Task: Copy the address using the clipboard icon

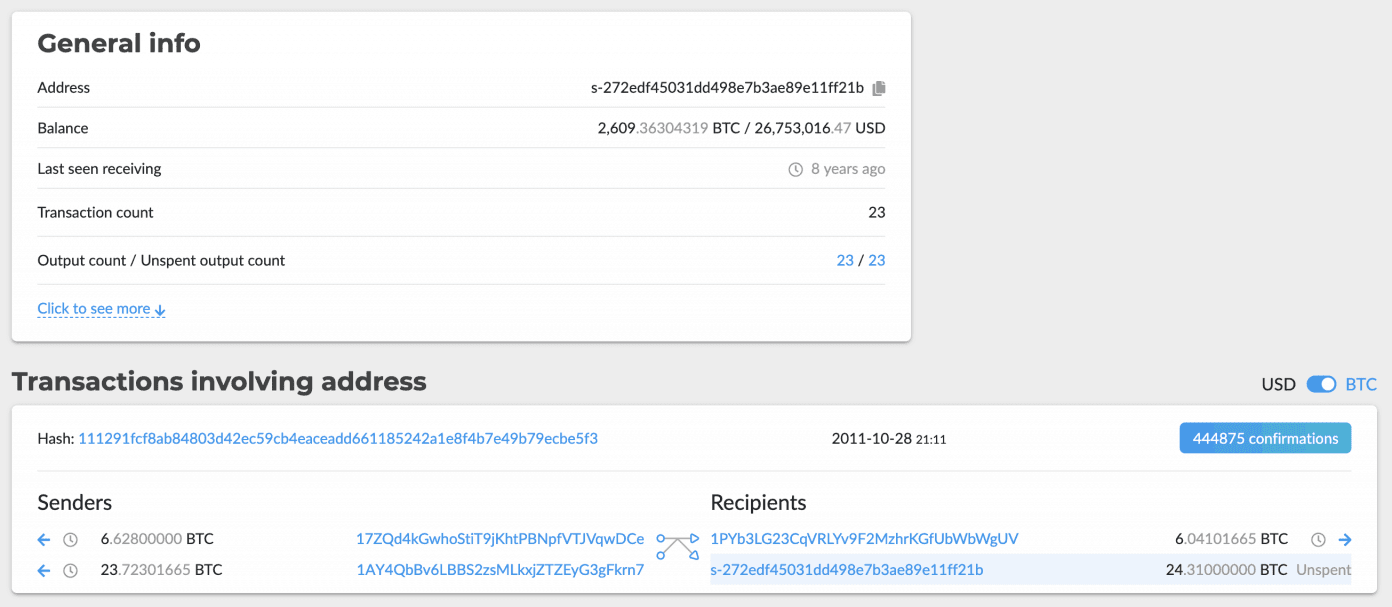Action: point(879,88)
